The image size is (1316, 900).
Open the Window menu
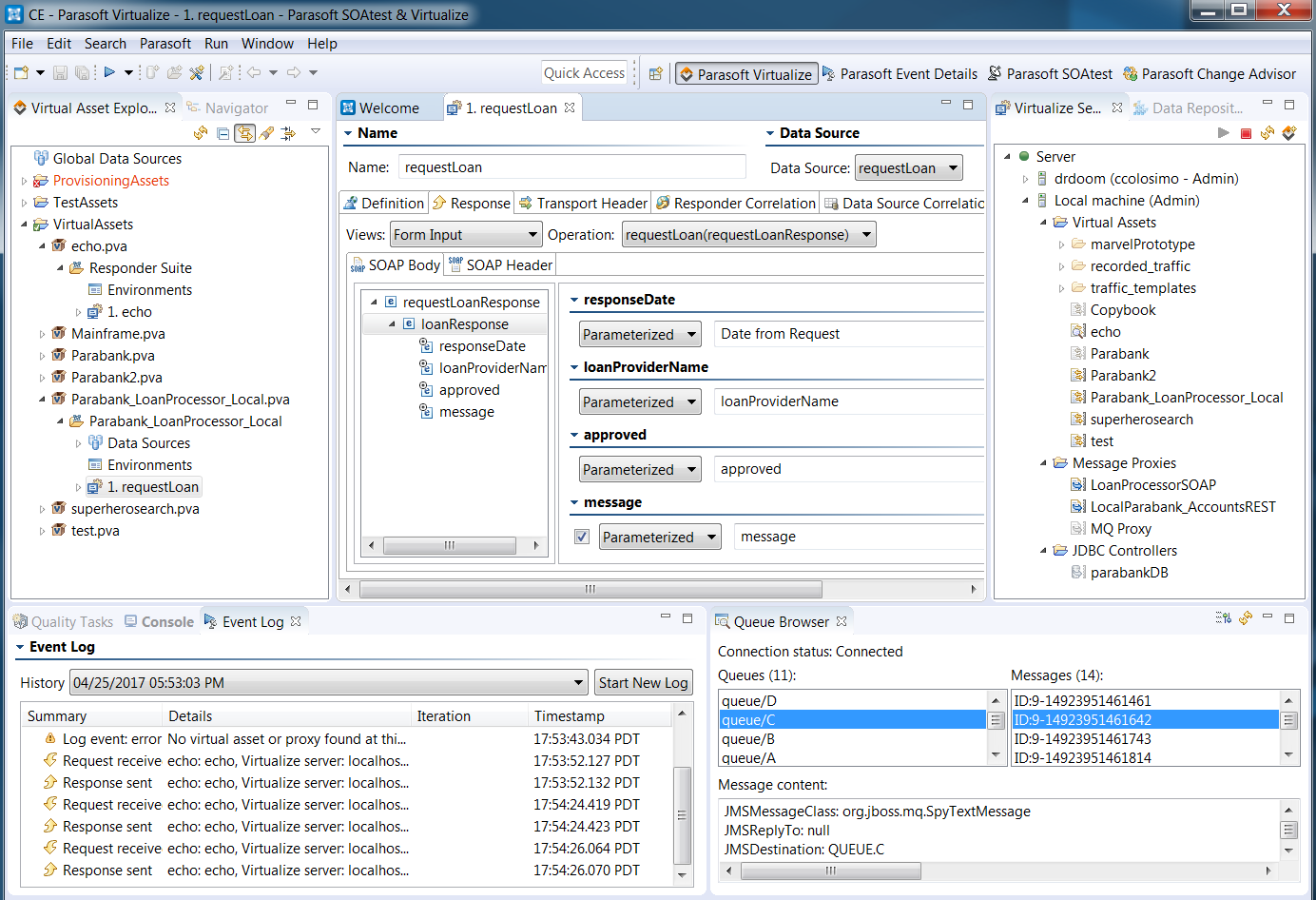[267, 44]
